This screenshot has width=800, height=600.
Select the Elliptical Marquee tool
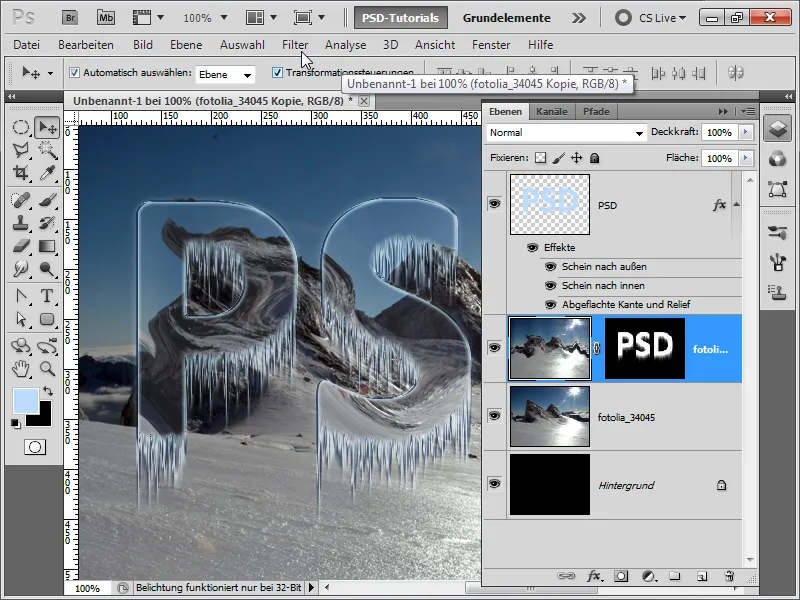click(20, 127)
